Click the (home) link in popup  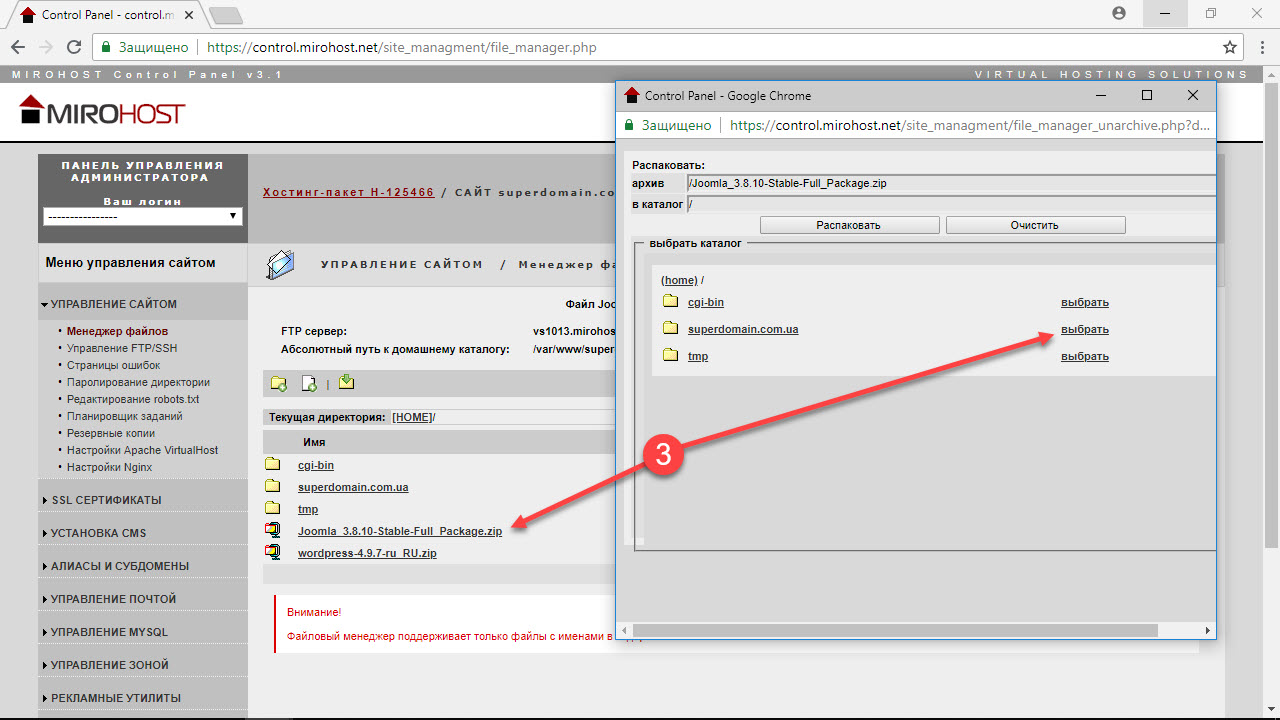(679, 280)
